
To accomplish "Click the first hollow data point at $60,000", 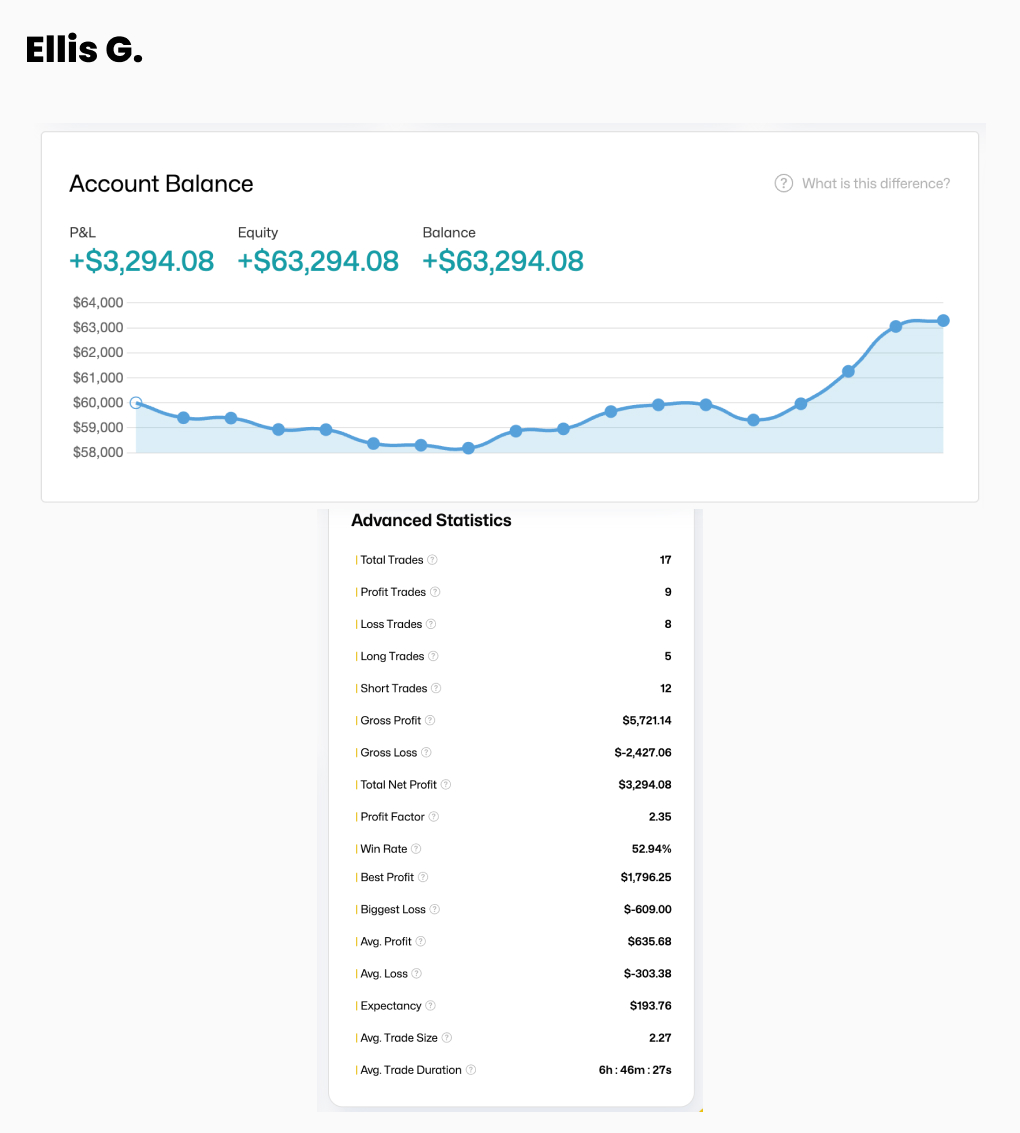I will [x=136, y=403].
